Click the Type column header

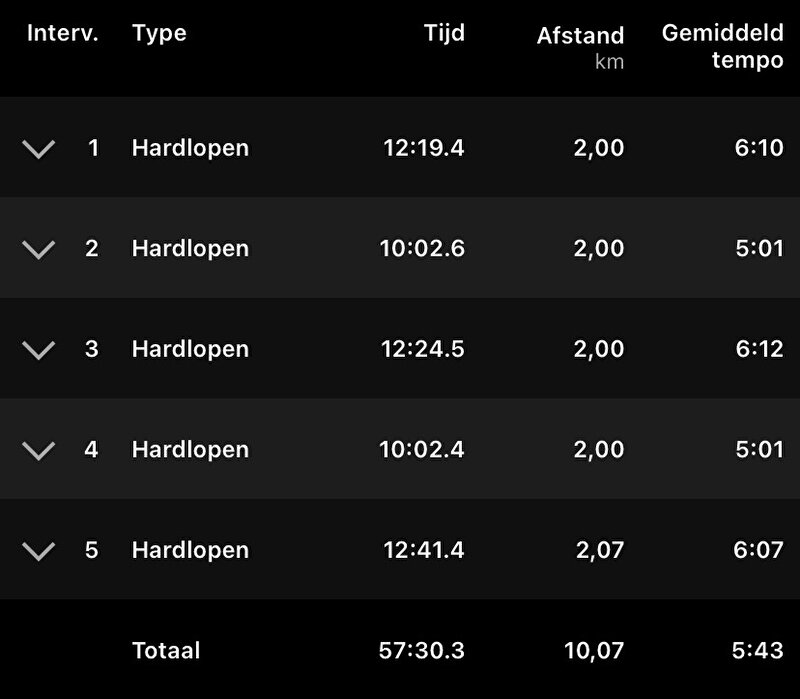pos(159,33)
